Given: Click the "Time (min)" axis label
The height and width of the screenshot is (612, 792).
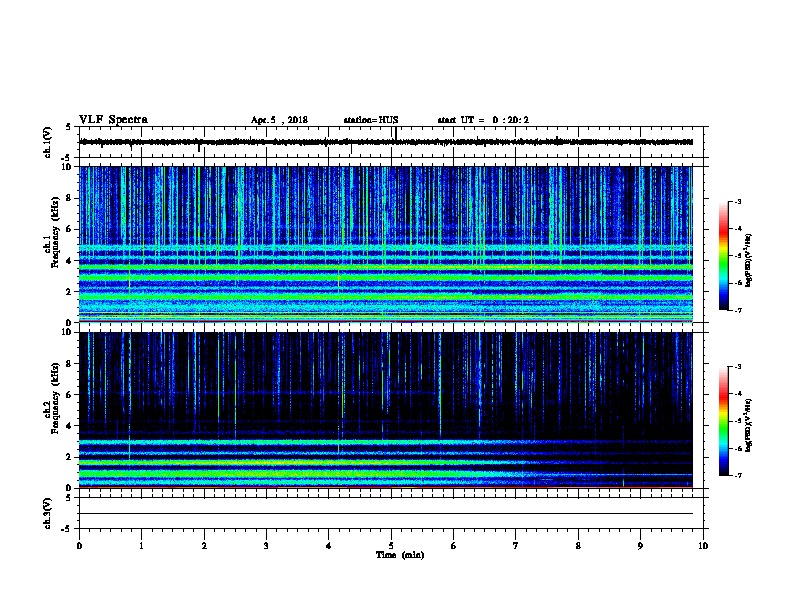Looking at the screenshot, I should (400, 555).
